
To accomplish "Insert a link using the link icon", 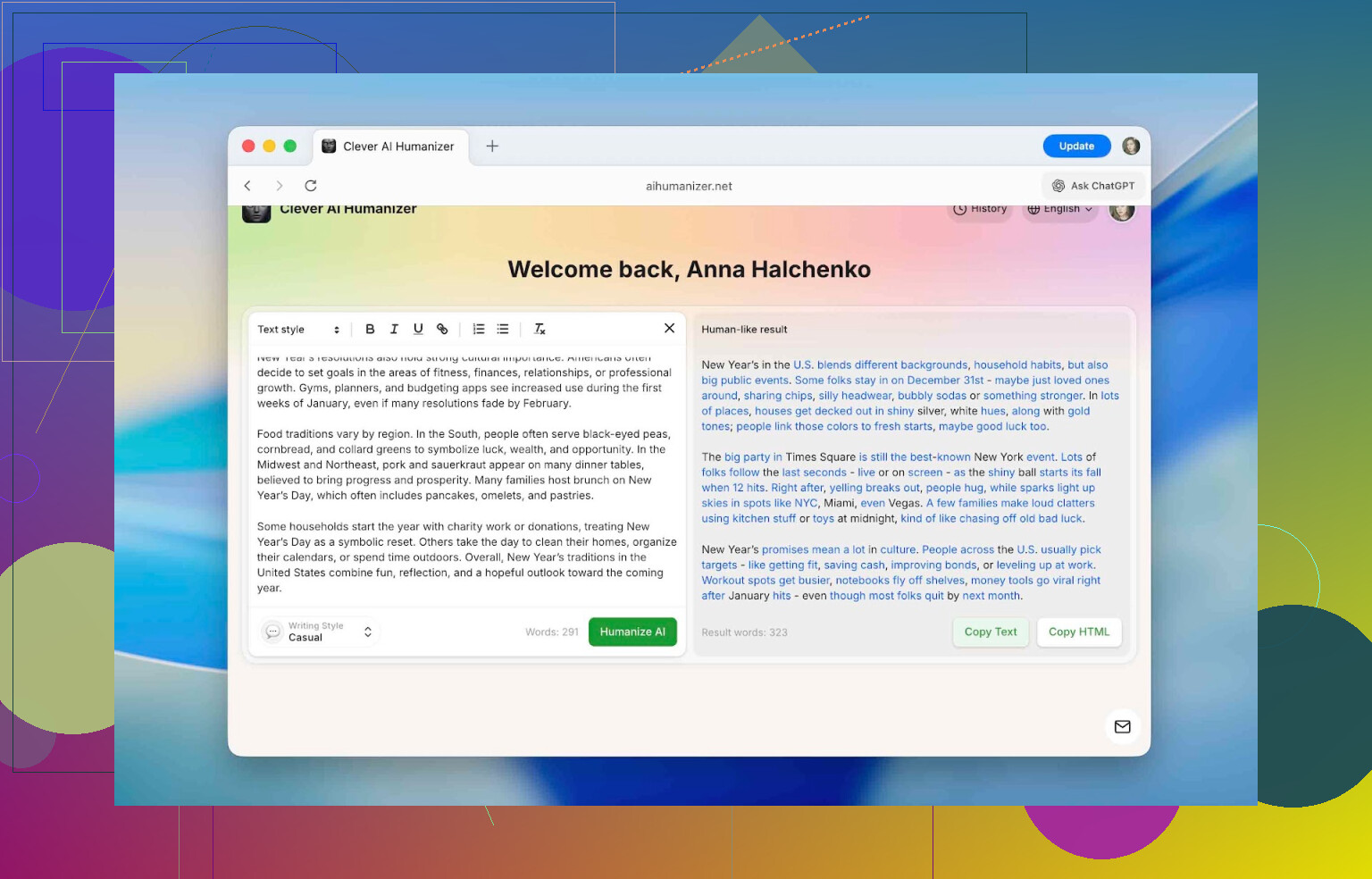I will (x=442, y=329).
